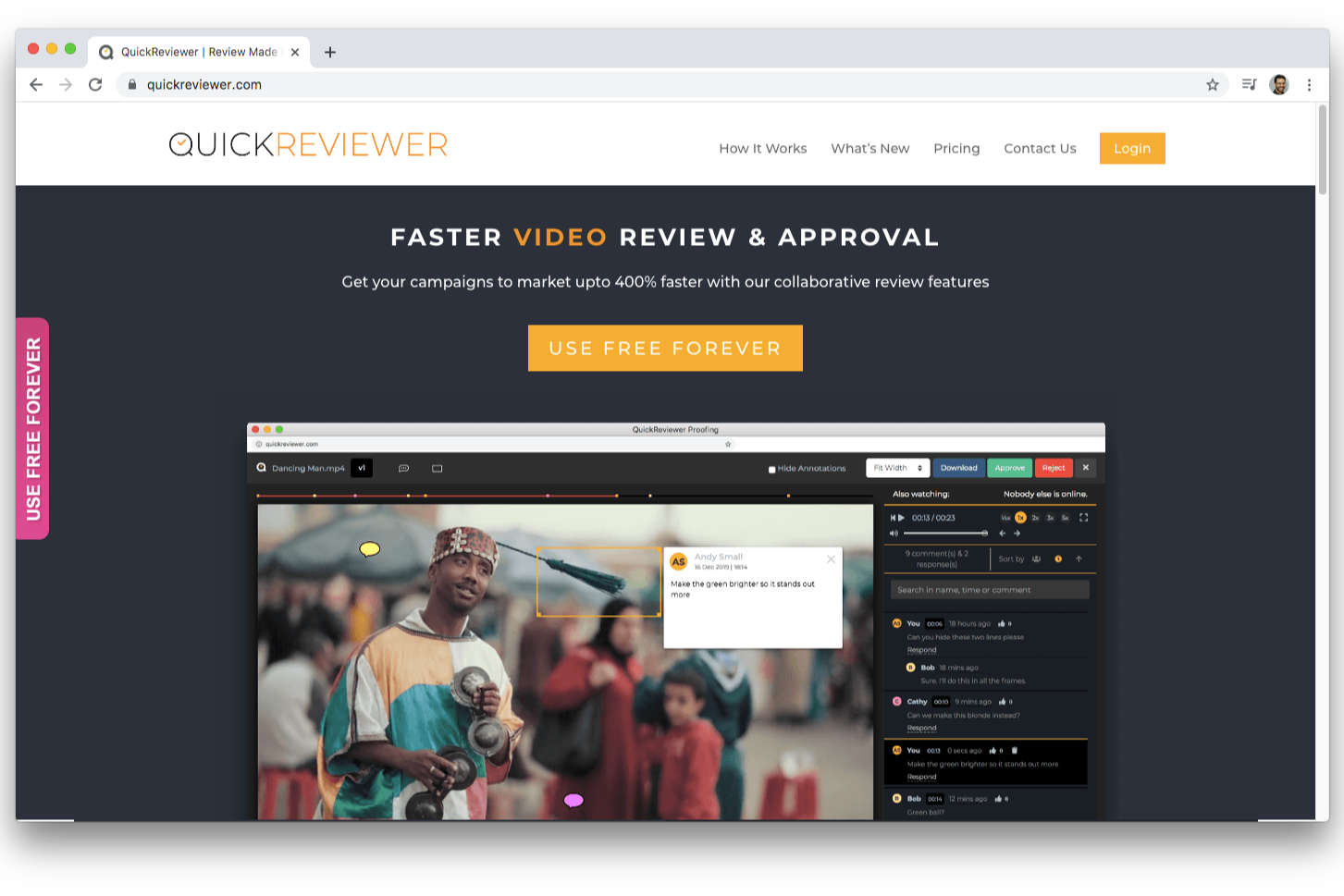The image size is (1344, 896).
Task: Go to the Pricing page
Action: pyautogui.click(x=956, y=148)
